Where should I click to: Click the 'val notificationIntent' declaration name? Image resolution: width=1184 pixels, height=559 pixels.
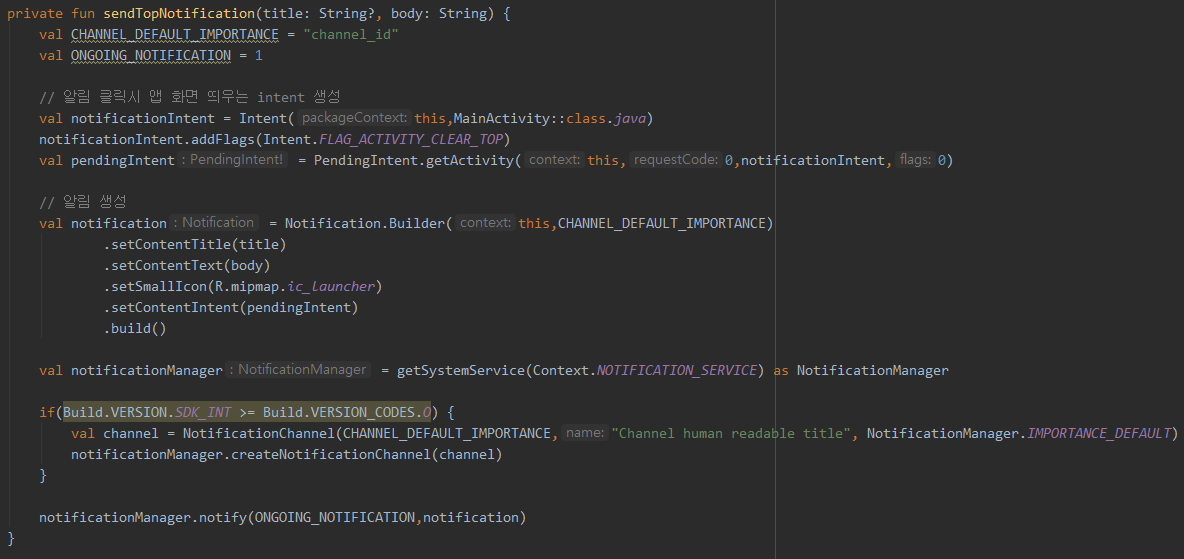pos(143,119)
